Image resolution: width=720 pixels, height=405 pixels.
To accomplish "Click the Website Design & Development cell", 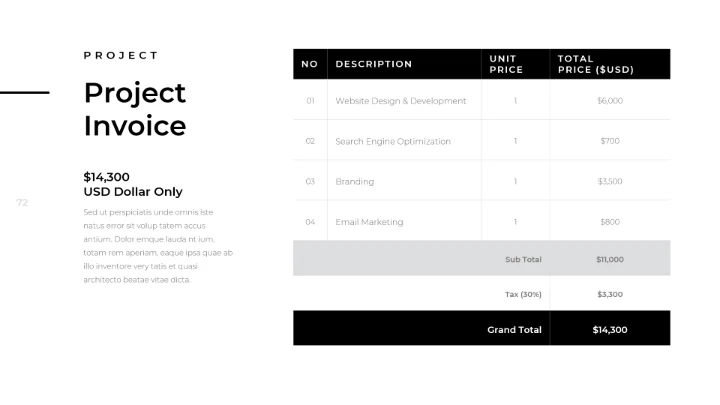I will (x=401, y=101).
